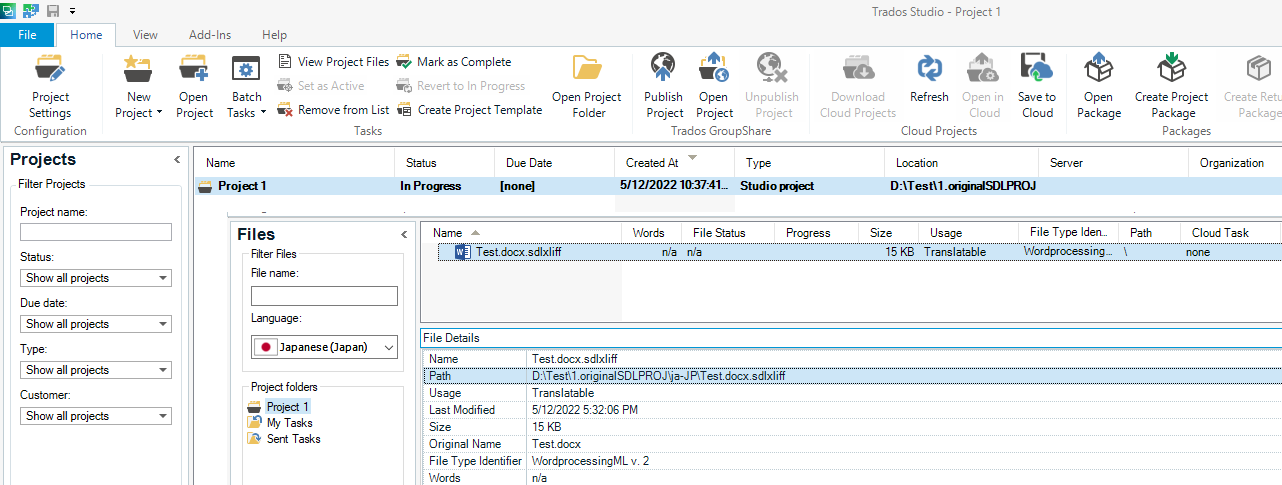Click the Project name filter field
The image size is (1282, 485).
tap(96, 232)
